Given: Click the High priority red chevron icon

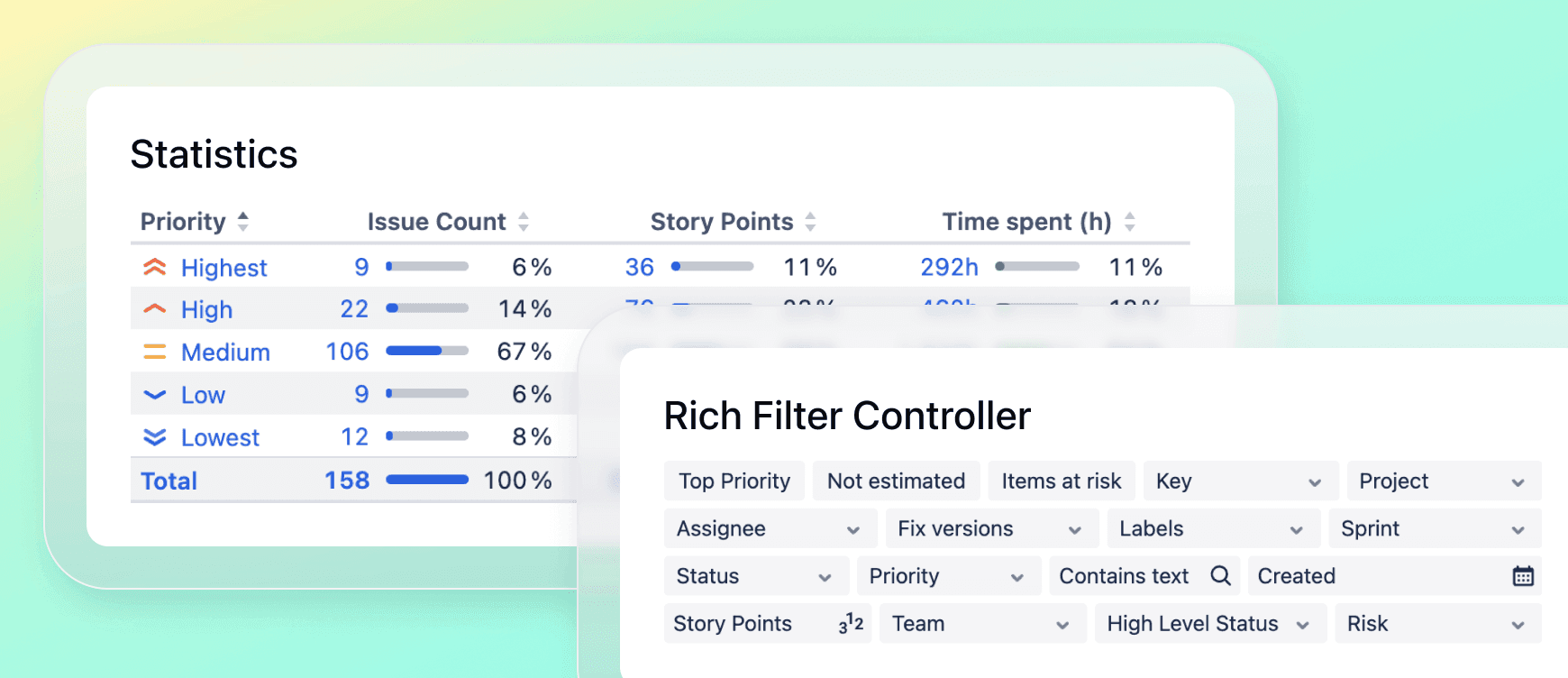Looking at the screenshot, I should (155, 309).
